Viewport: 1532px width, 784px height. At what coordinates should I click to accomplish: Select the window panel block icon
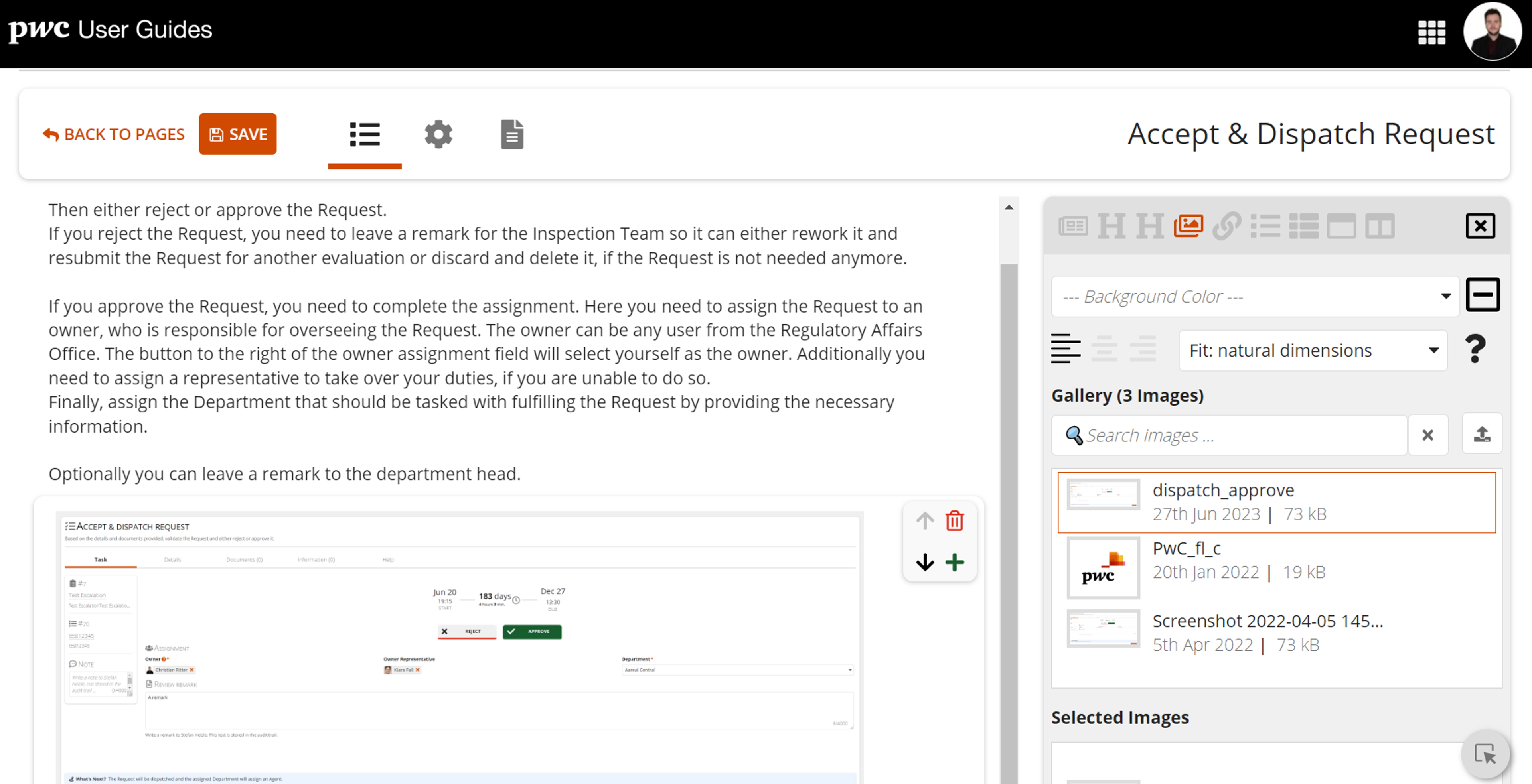tap(1342, 226)
